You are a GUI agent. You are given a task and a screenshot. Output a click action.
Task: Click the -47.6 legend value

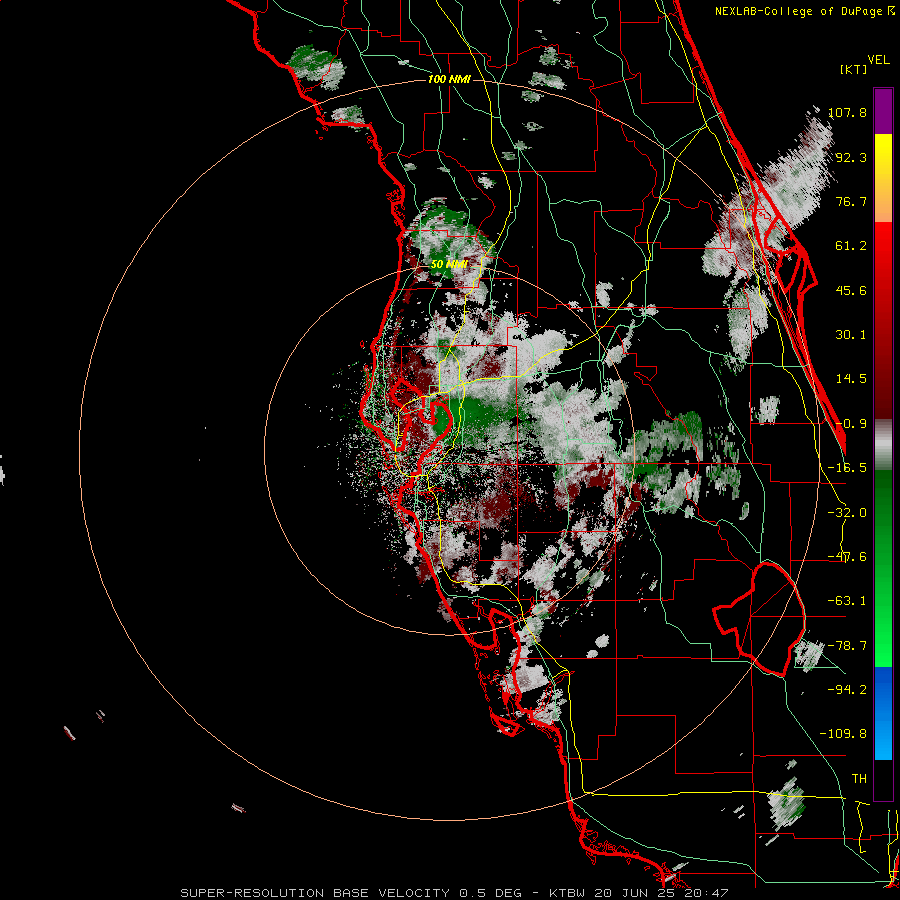click(x=847, y=557)
